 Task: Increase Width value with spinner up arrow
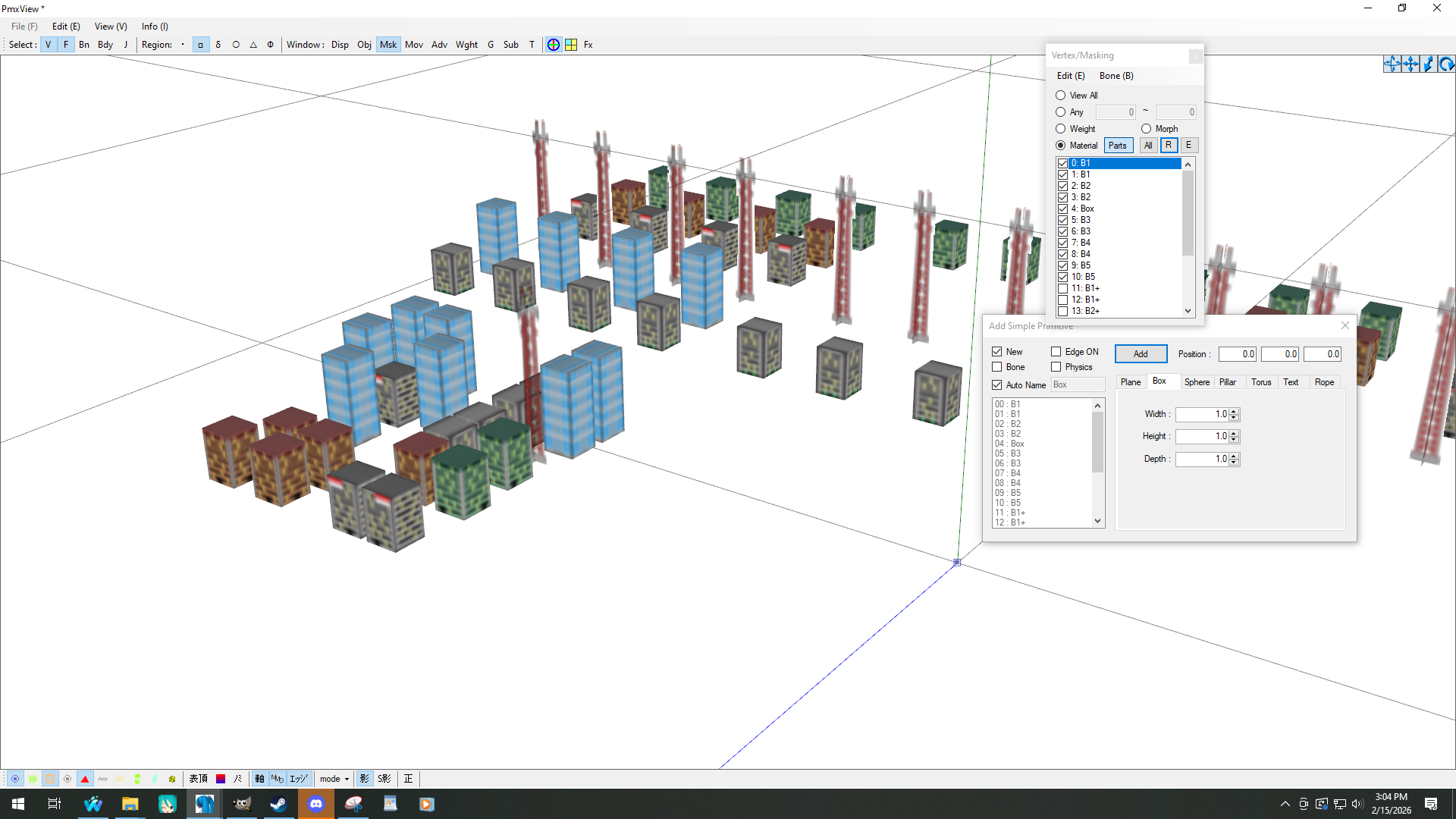click(1234, 411)
